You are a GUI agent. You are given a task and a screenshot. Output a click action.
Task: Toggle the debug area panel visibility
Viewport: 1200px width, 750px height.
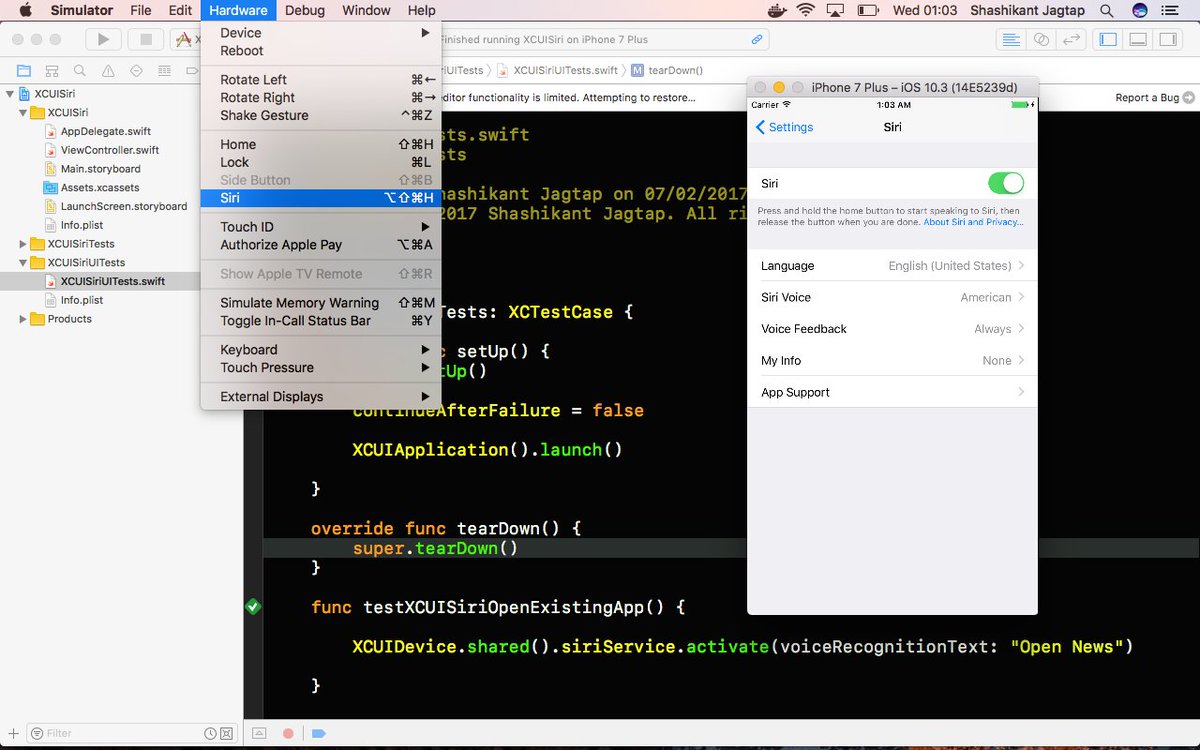pyautogui.click(x=1137, y=40)
